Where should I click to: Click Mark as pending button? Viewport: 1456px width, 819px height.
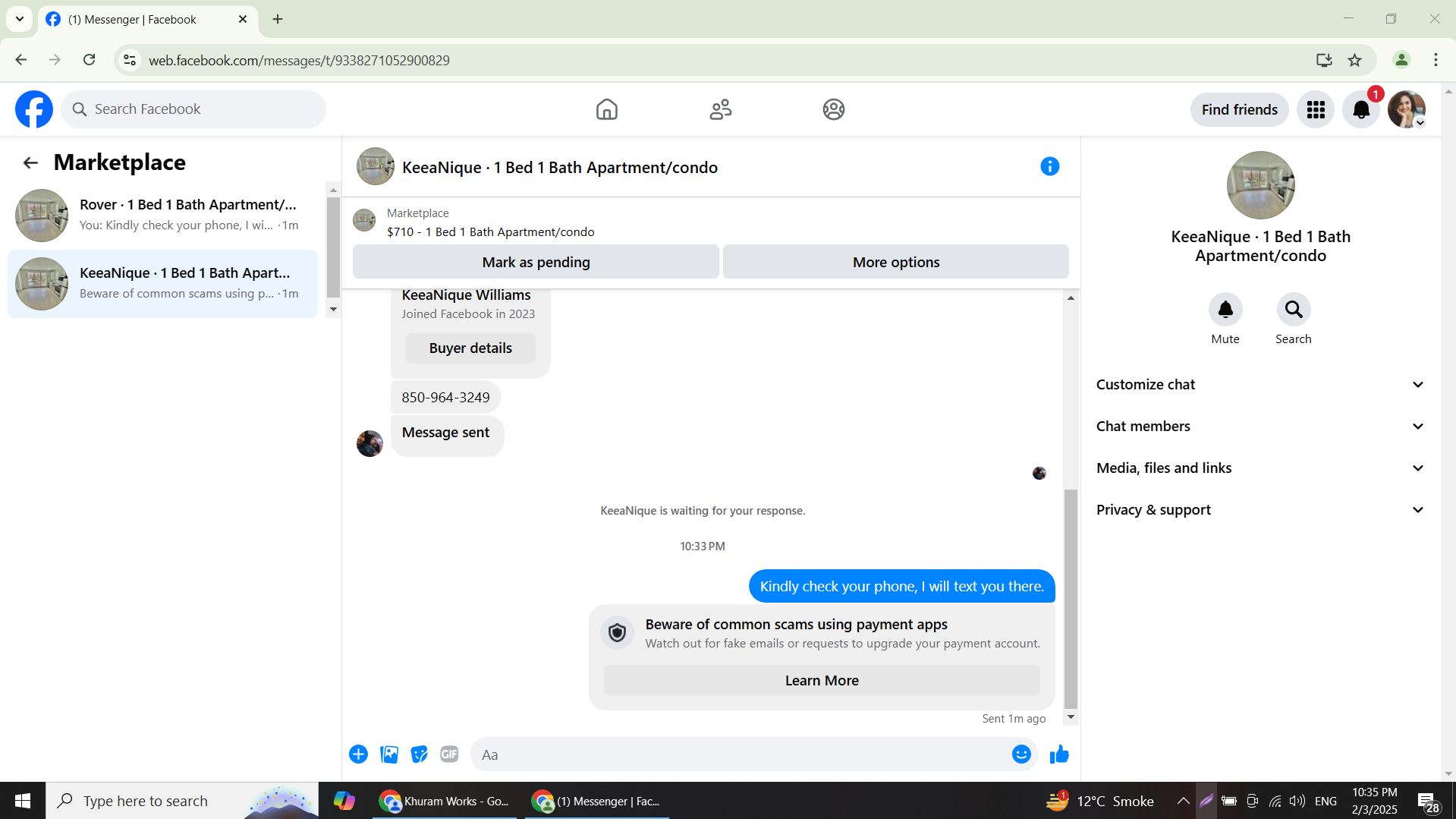point(536,262)
